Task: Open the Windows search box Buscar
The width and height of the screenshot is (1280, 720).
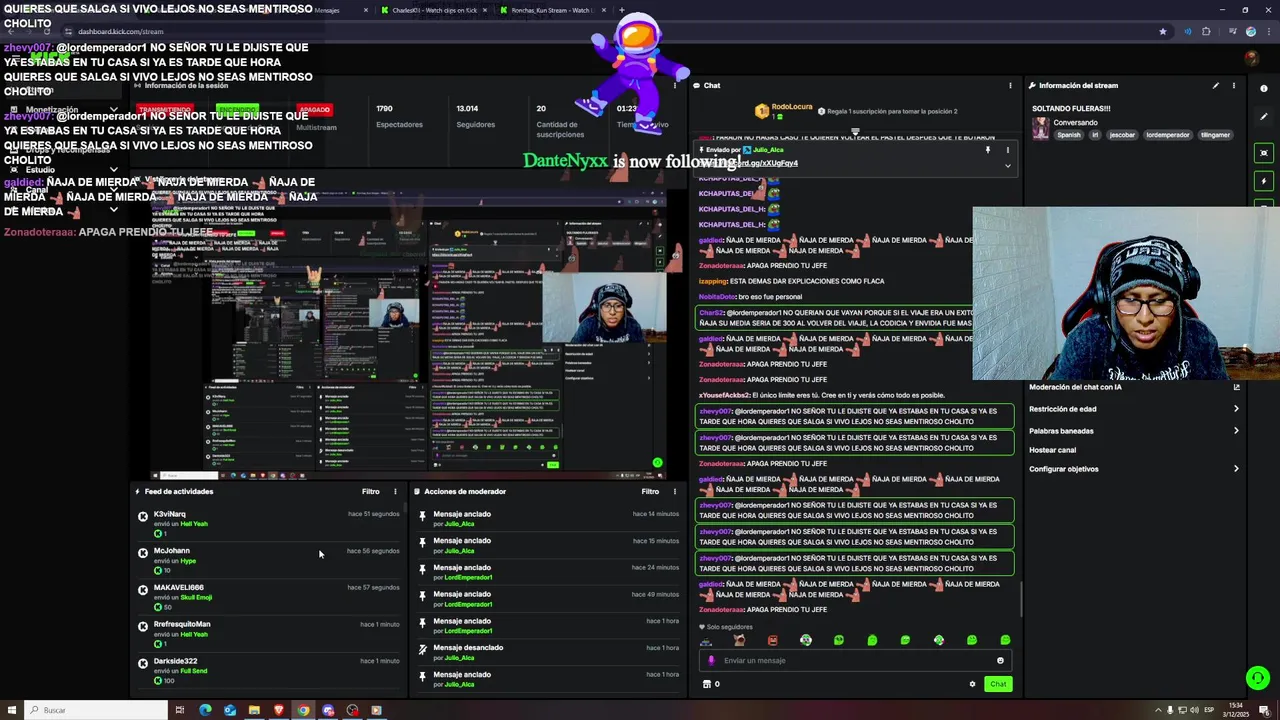Action: tap(97, 710)
